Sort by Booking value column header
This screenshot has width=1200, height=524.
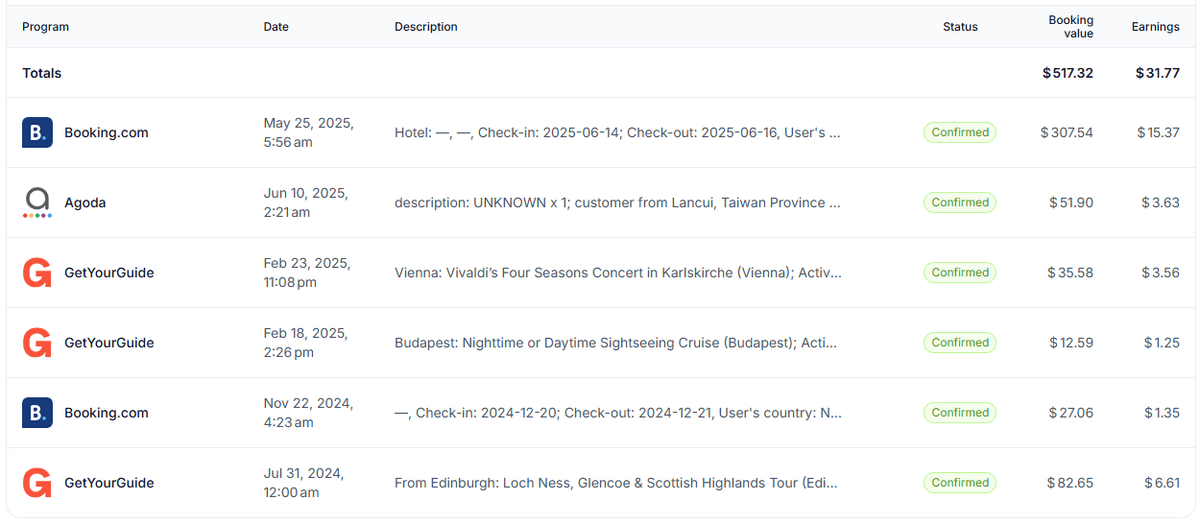point(1070,27)
